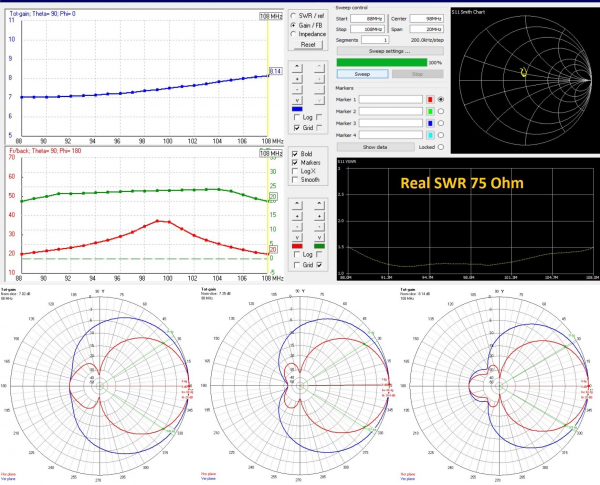
Task: Zoom out red trace scale with - button
Action: [x=297, y=227]
